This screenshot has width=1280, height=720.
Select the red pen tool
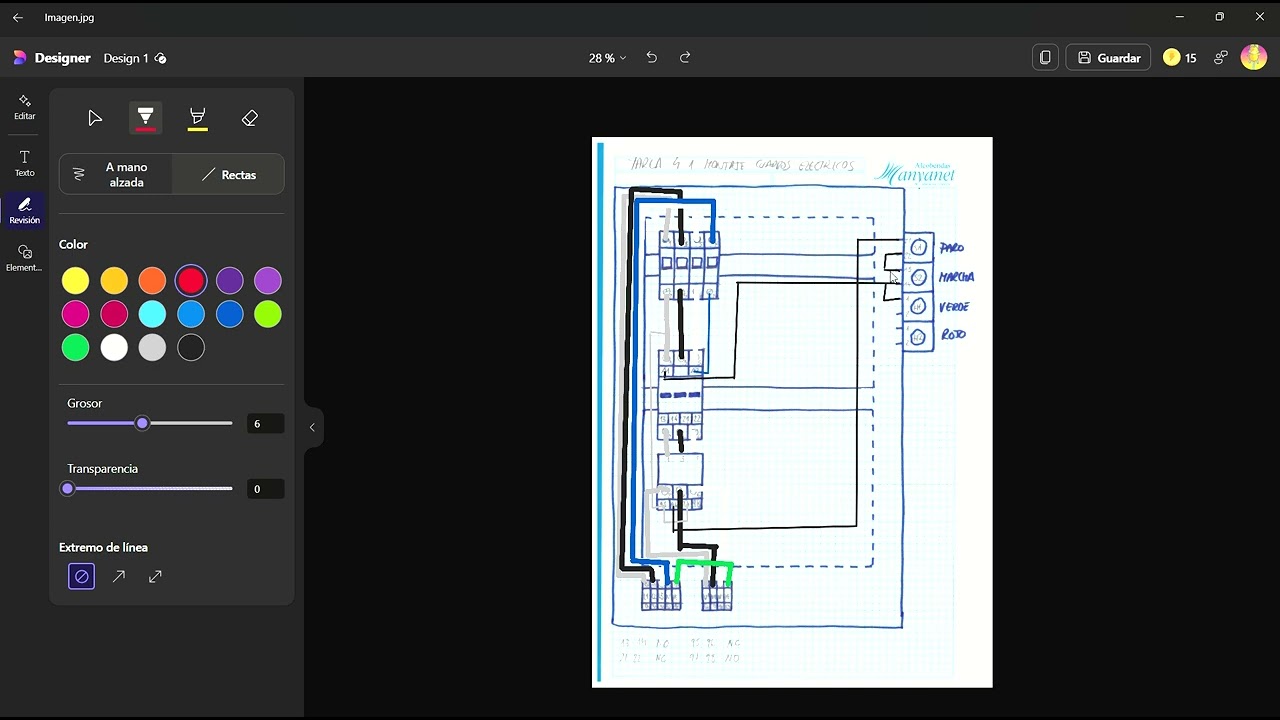pyautogui.click(x=146, y=118)
